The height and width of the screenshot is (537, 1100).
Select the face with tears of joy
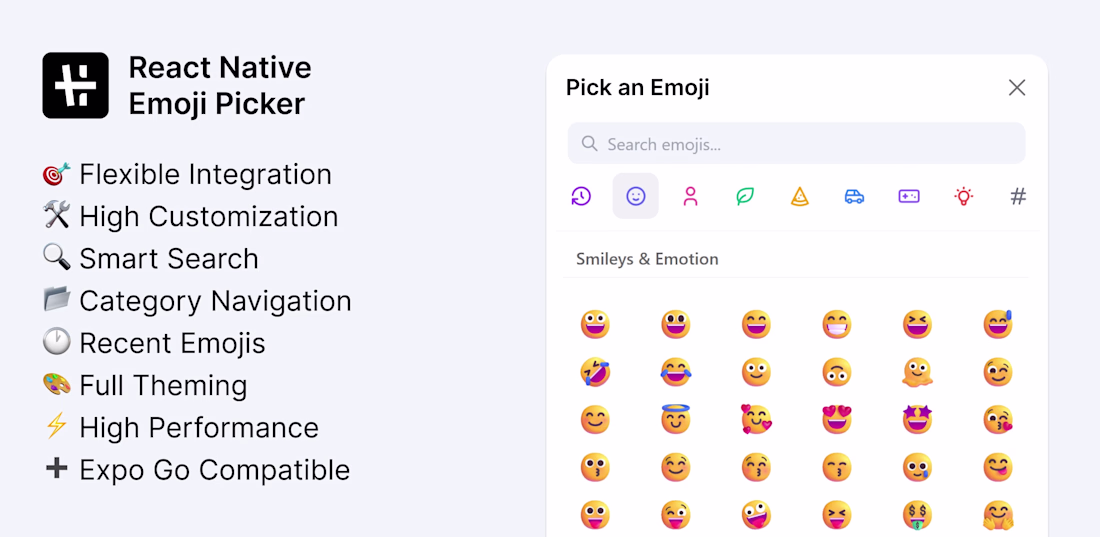click(676, 372)
